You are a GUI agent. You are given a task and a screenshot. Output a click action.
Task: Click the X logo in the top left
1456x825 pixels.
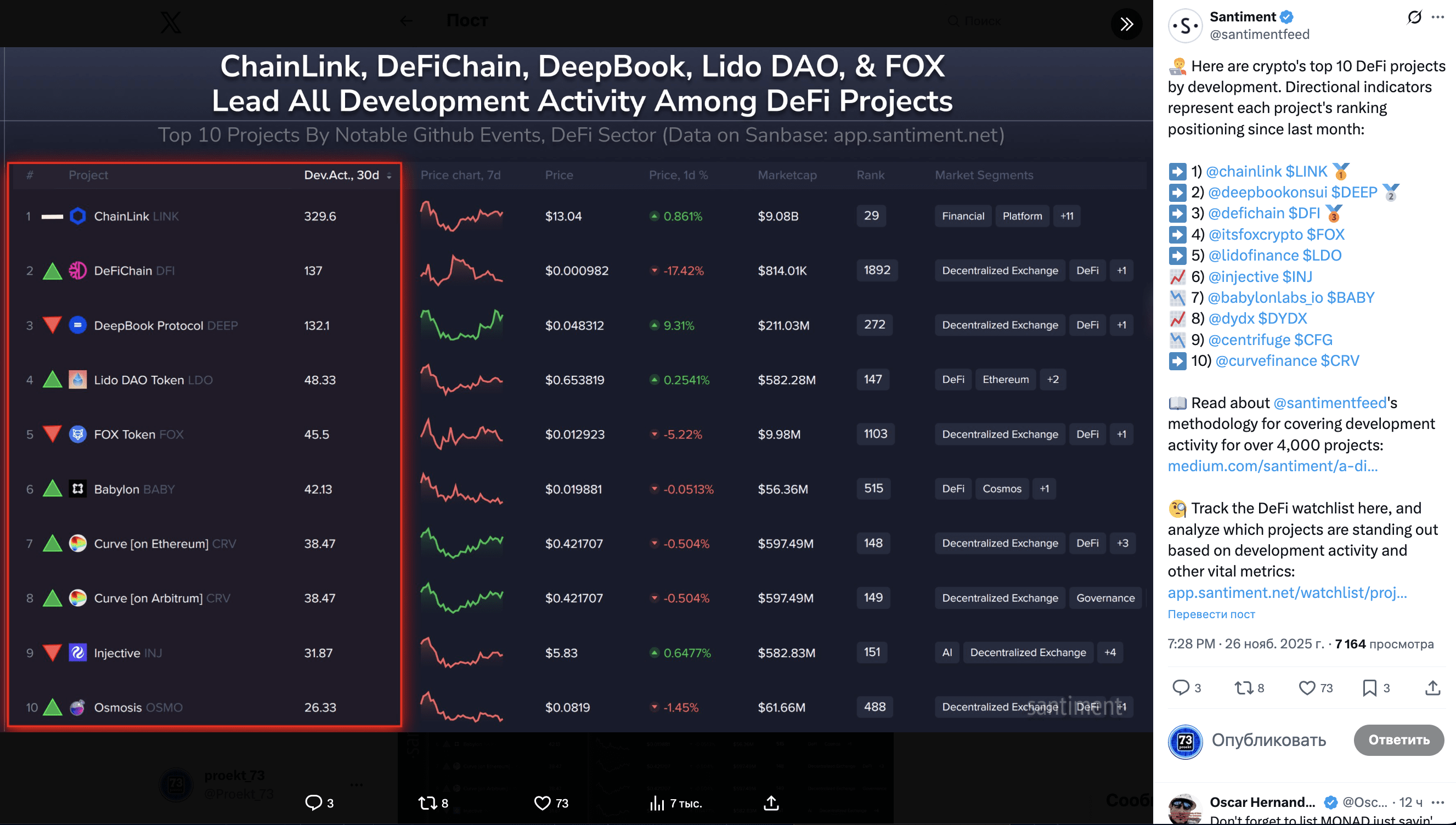point(172,22)
